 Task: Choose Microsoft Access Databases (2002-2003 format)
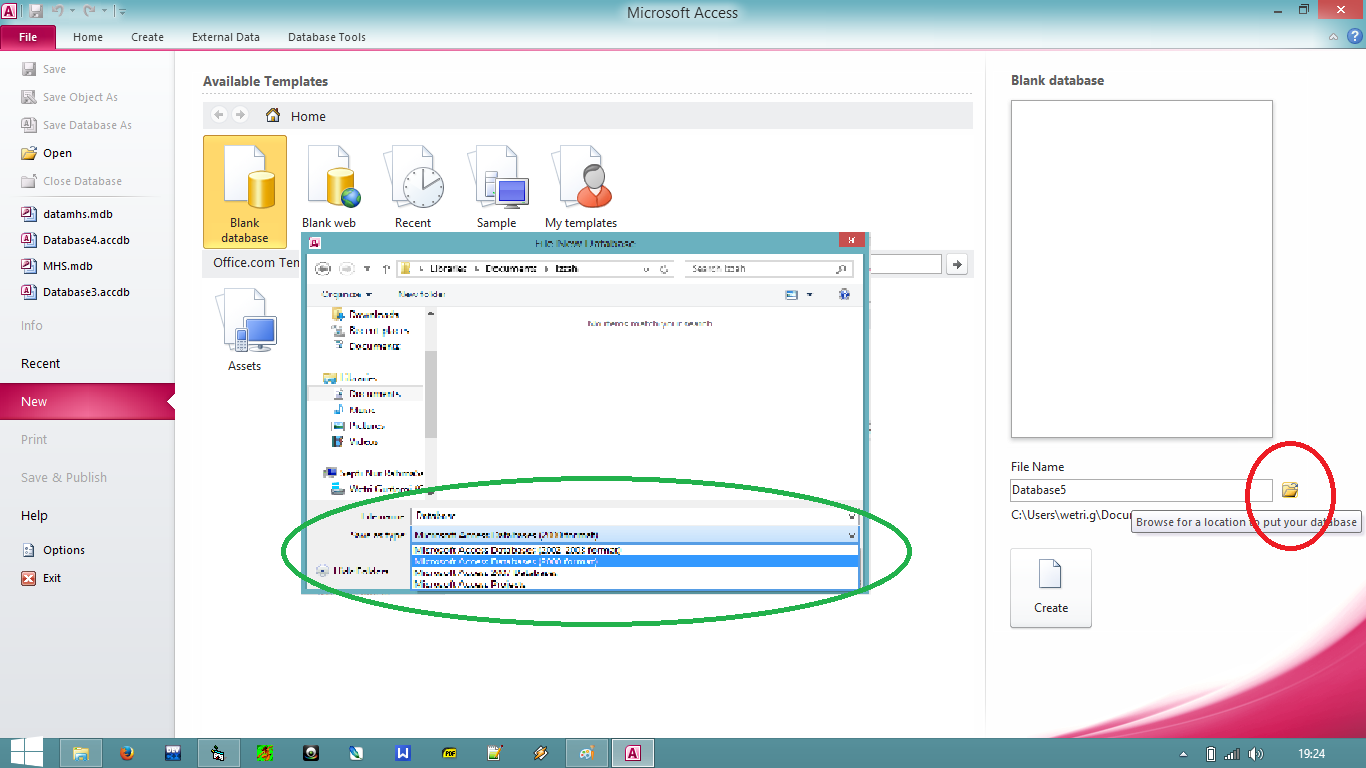coord(634,549)
